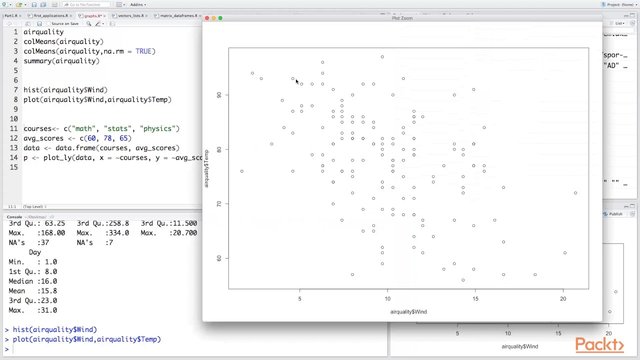Switch to matrix_dataframes.R tab
The width and height of the screenshot is (640, 360).
pyautogui.click(x=177, y=16)
